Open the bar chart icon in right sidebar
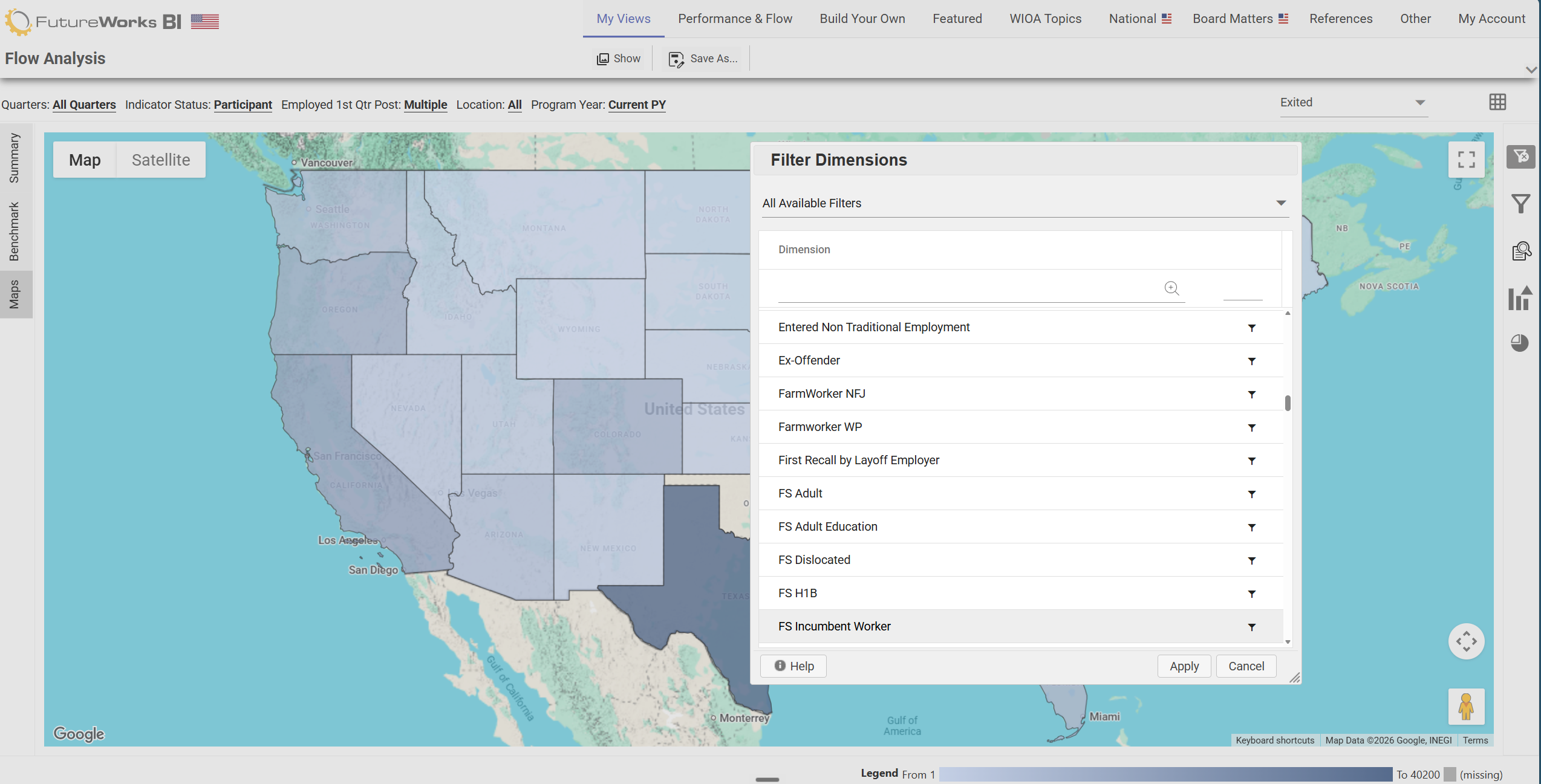The width and height of the screenshot is (1541, 784). coord(1520,298)
